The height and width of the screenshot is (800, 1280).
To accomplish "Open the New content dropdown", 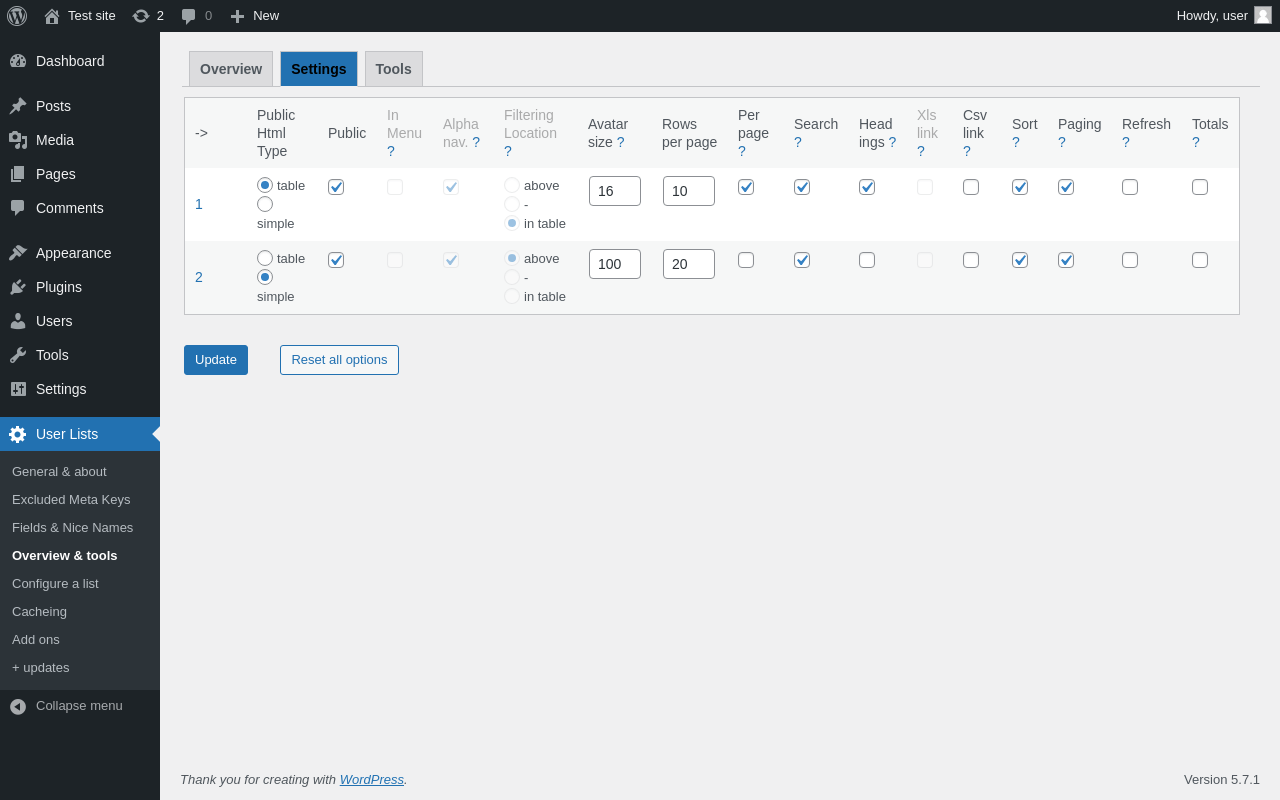I will tap(254, 16).
